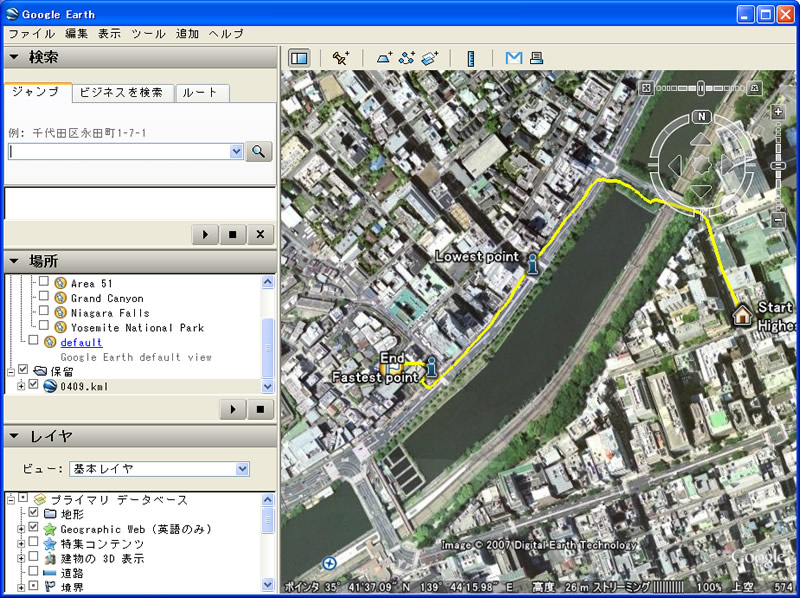Select the Lowest point info marker
800x598 pixels.
point(532,264)
